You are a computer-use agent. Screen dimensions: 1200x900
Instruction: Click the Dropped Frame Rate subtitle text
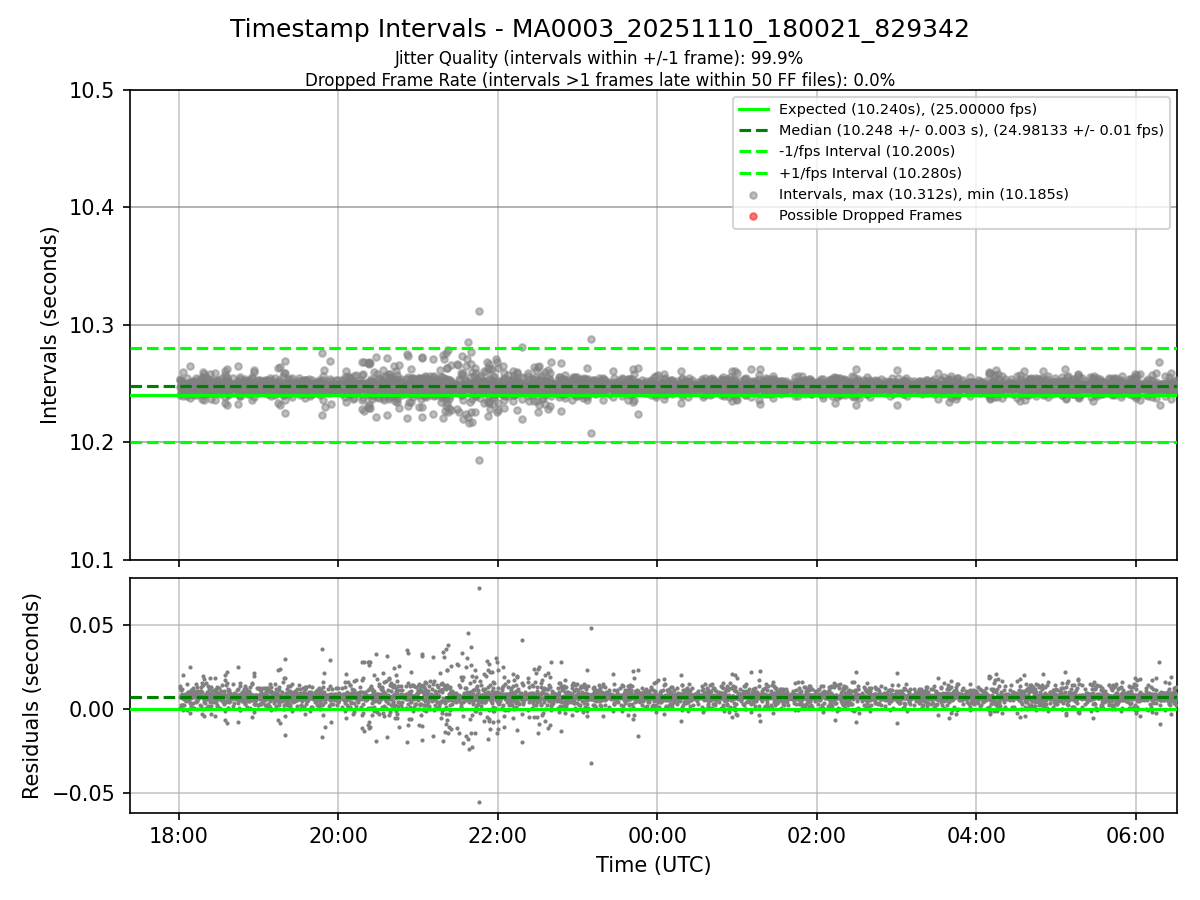pyautogui.click(x=600, y=79)
